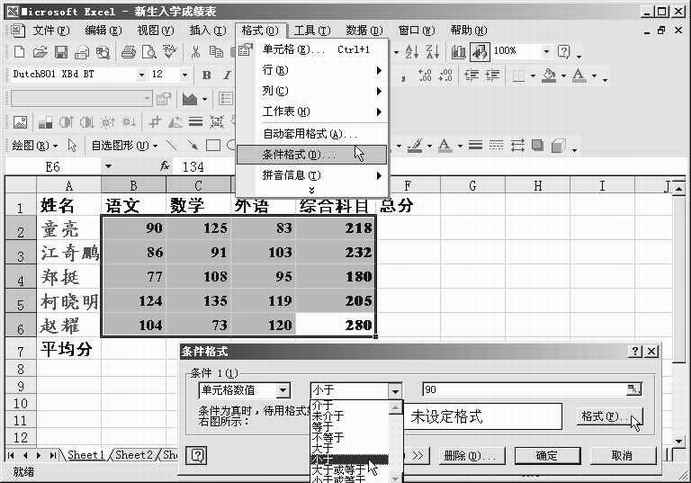The height and width of the screenshot is (483, 691).
Task: Click the Increase Indent icon
Action: coord(492,75)
